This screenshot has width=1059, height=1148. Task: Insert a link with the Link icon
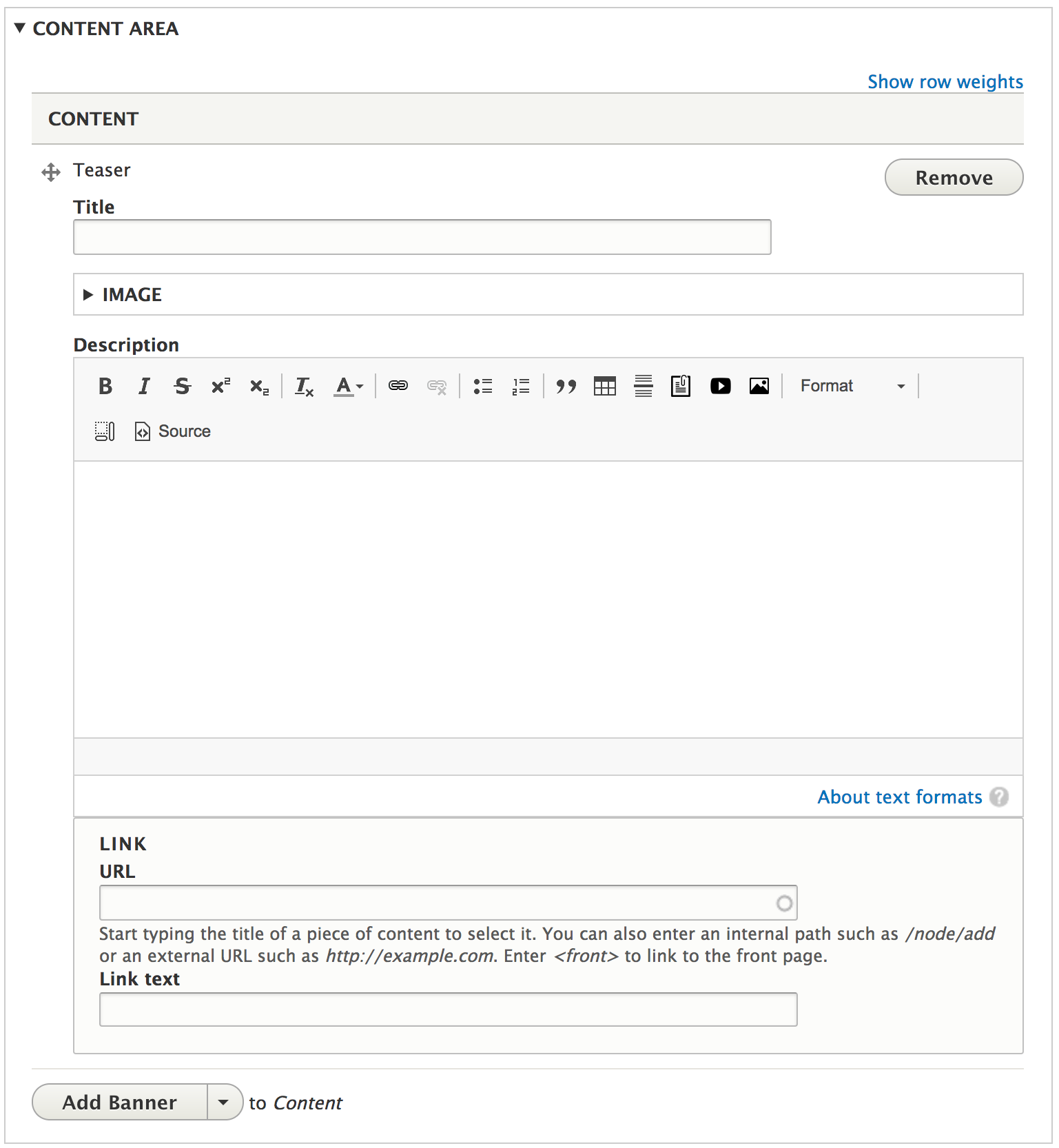(398, 386)
